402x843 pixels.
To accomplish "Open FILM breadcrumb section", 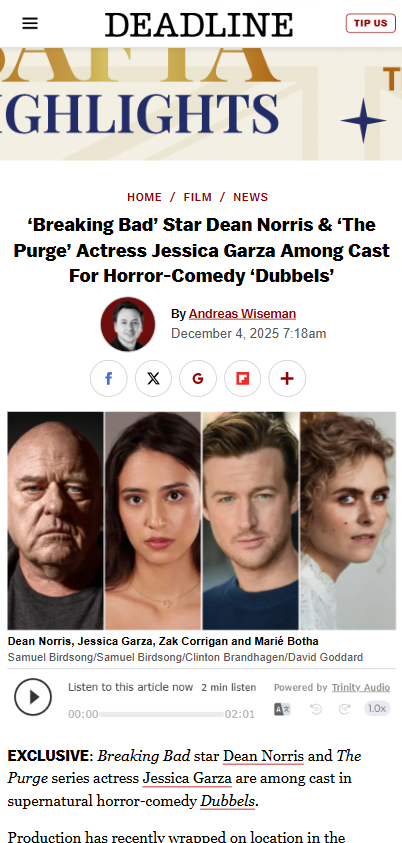I will [x=198, y=197].
